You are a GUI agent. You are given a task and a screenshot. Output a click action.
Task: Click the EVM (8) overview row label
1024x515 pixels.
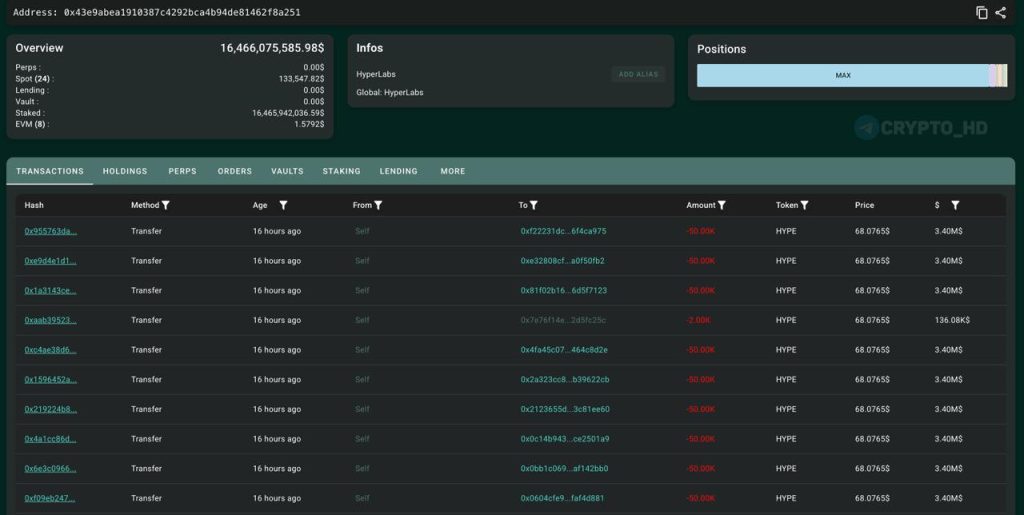pos(32,124)
